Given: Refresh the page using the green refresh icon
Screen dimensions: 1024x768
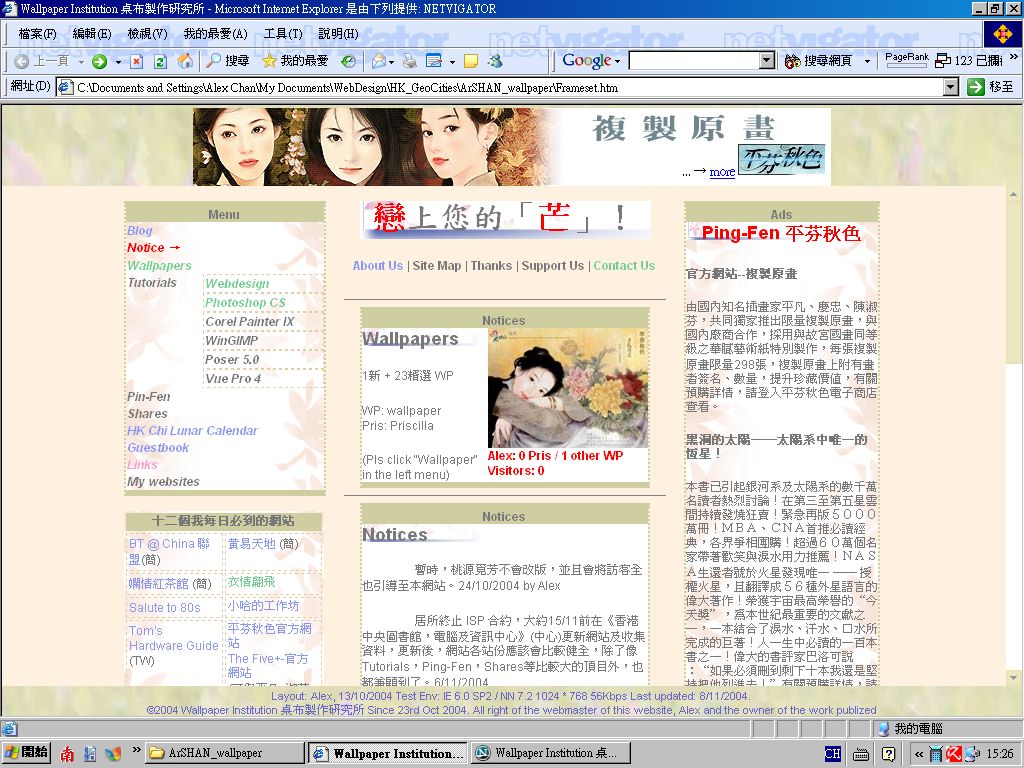Looking at the screenshot, I should point(160,61).
